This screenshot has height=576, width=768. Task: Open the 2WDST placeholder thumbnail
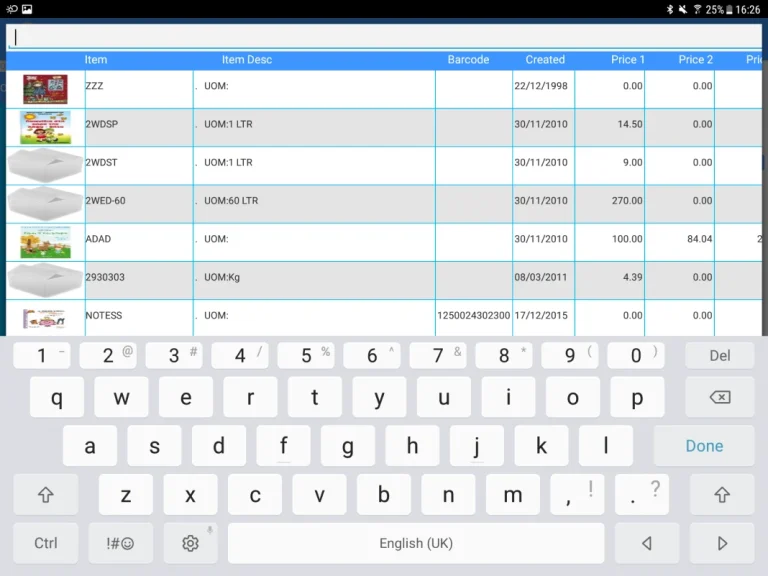45,166
